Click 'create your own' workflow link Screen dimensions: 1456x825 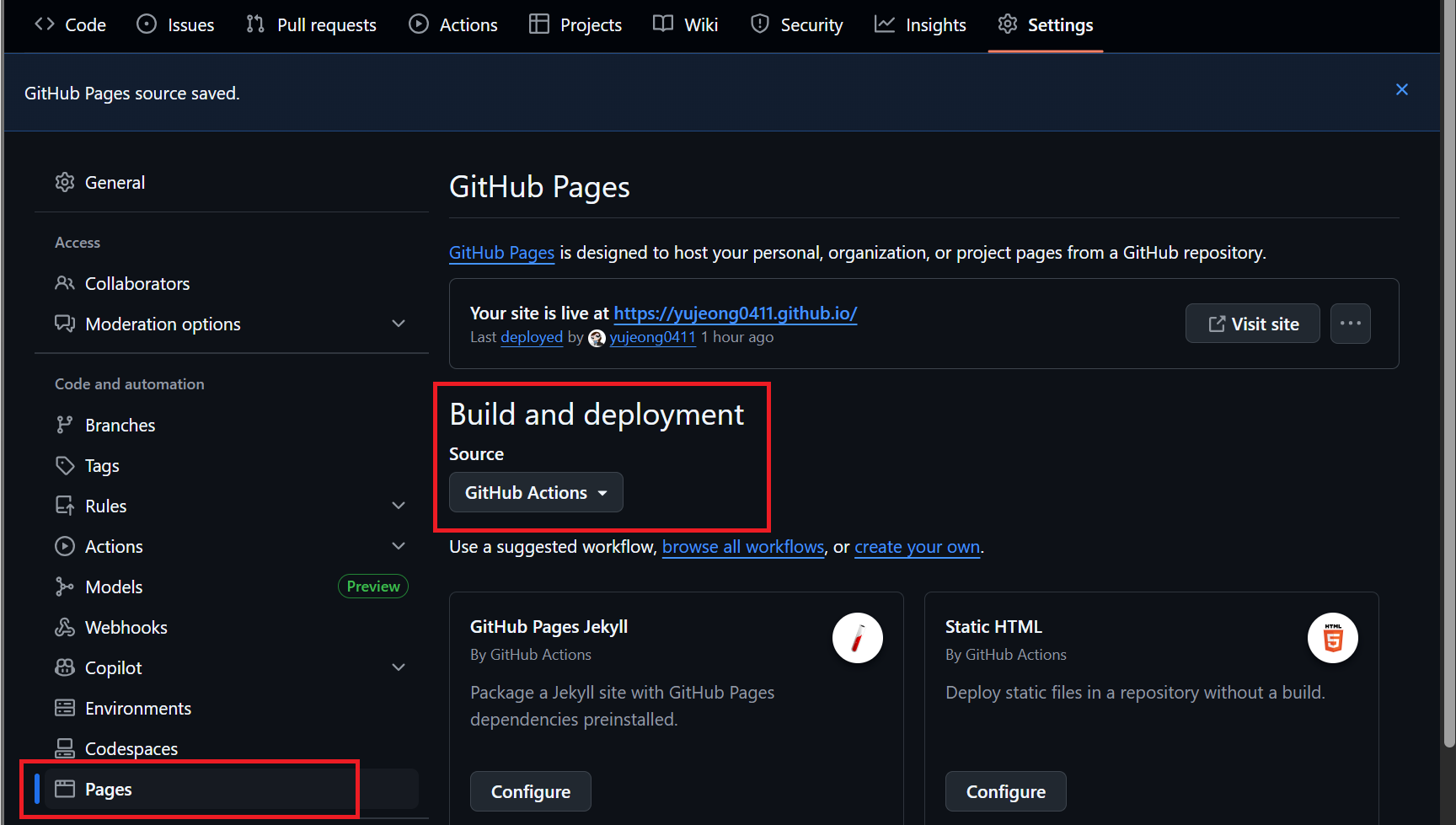pyautogui.click(x=918, y=547)
